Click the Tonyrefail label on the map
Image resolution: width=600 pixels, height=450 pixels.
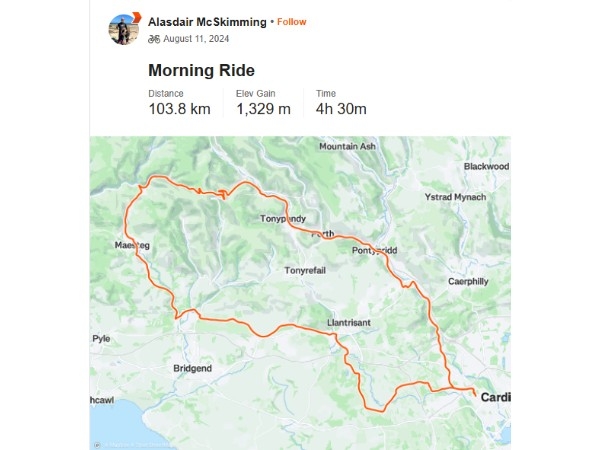coord(305,271)
